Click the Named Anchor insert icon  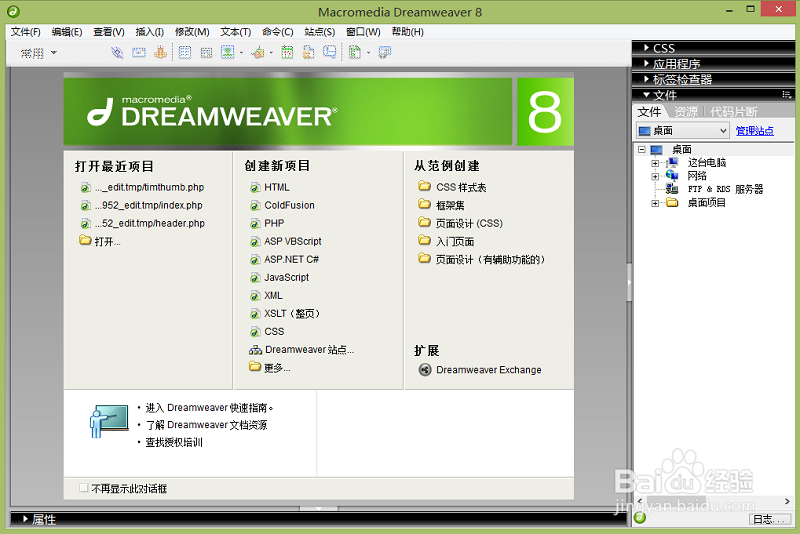pyautogui.click(x=160, y=53)
